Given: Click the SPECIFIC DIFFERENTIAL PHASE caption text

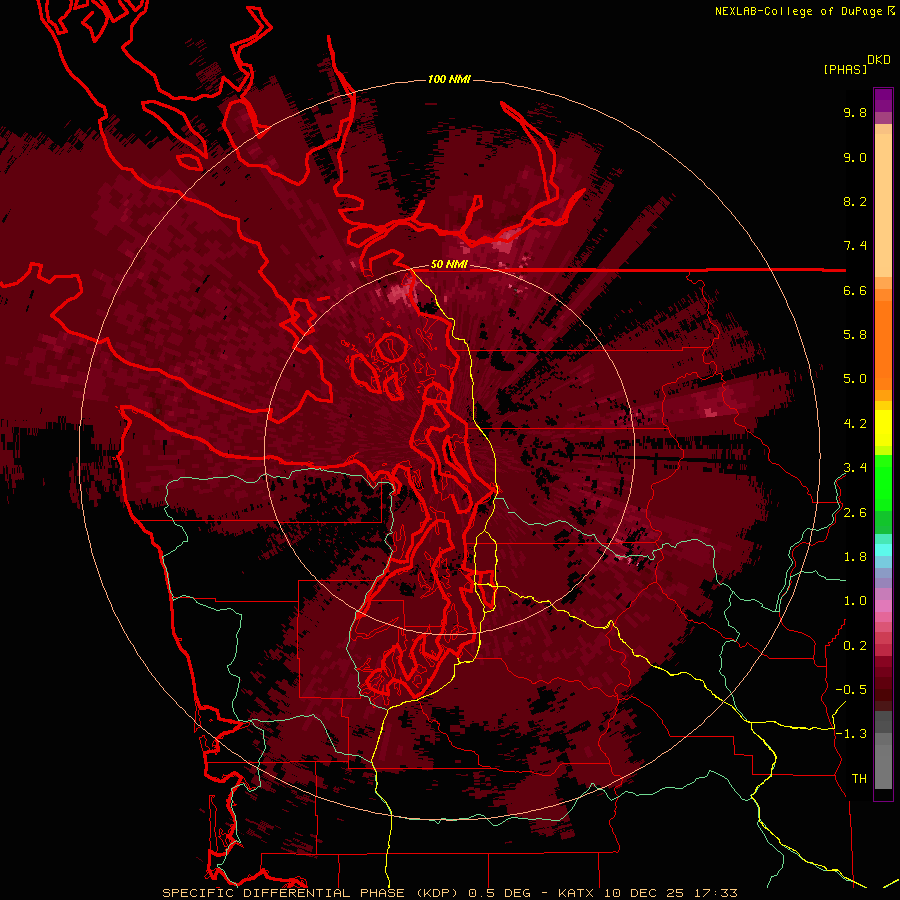Looking at the screenshot, I should point(284,893).
